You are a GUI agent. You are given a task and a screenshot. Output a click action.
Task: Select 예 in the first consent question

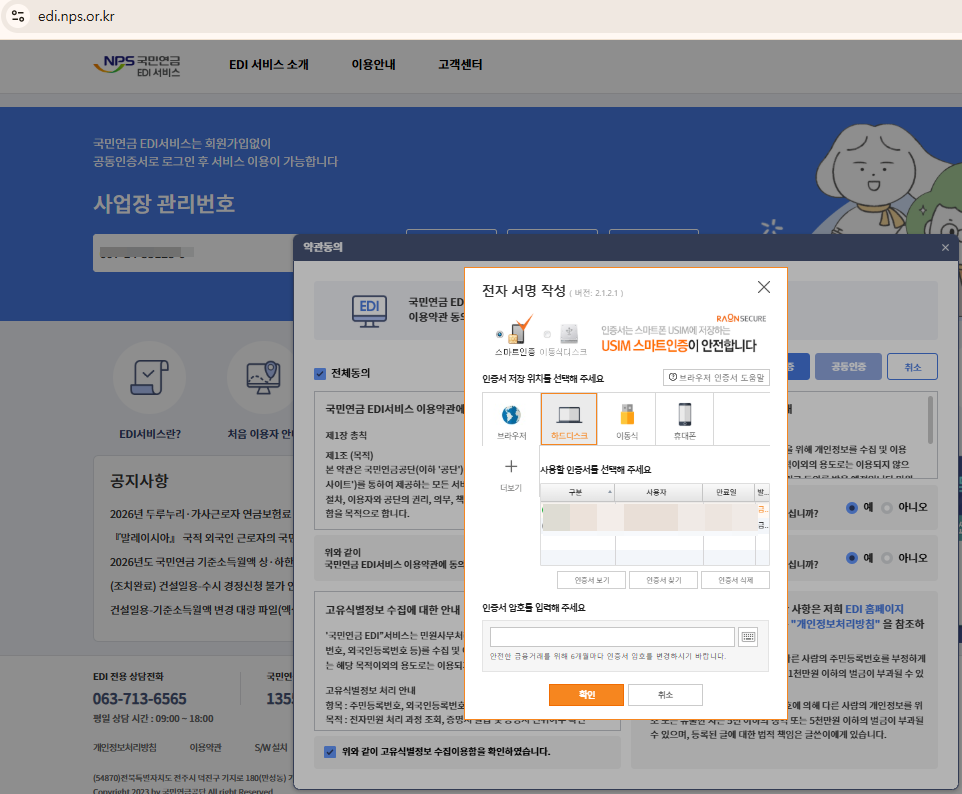point(852,507)
